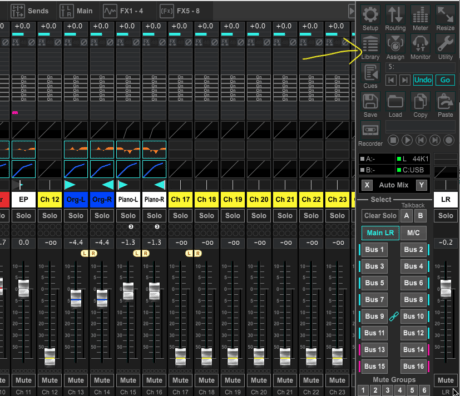Open the Meter view
The width and height of the screenshot is (460, 396).
tap(420, 18)
